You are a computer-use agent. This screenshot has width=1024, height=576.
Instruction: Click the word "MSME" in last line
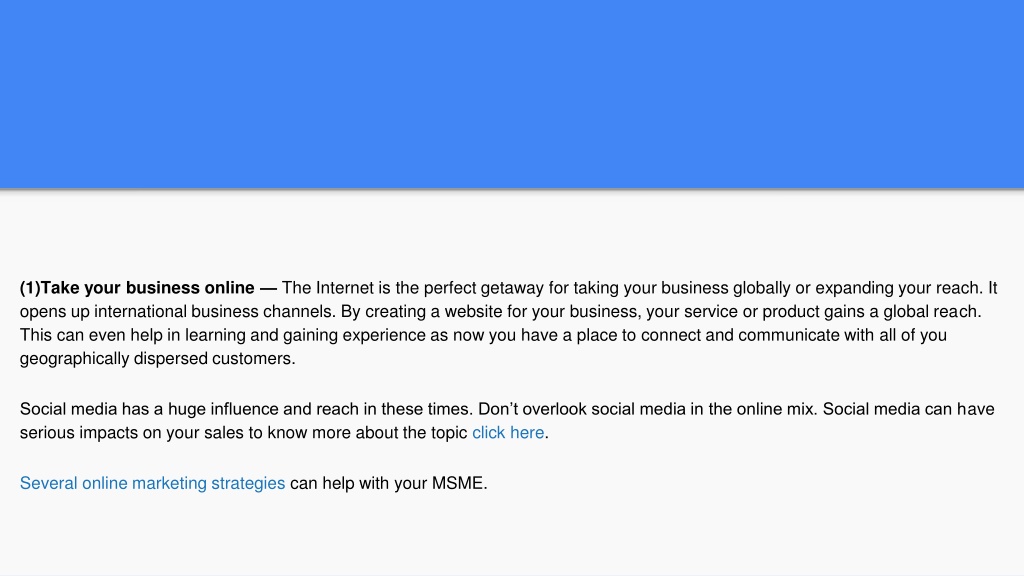pos(459,483)
